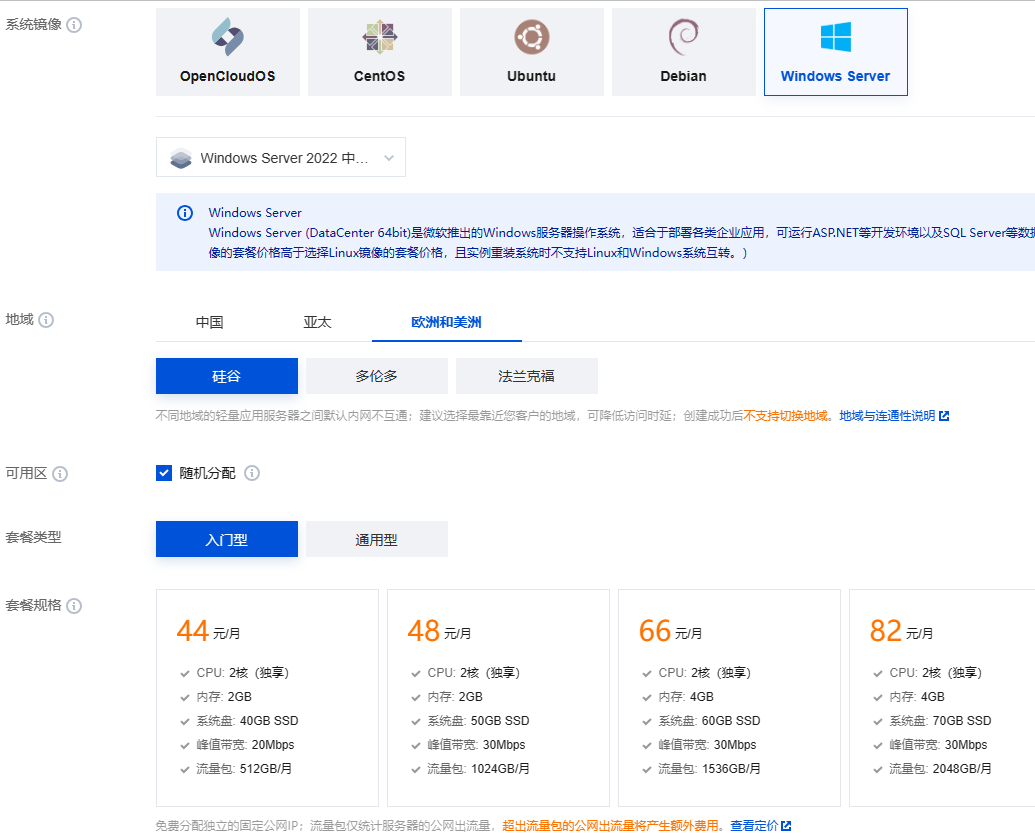Toggle the 随机分配 checkbox
Screen dimensions: 1035x840
165,473
